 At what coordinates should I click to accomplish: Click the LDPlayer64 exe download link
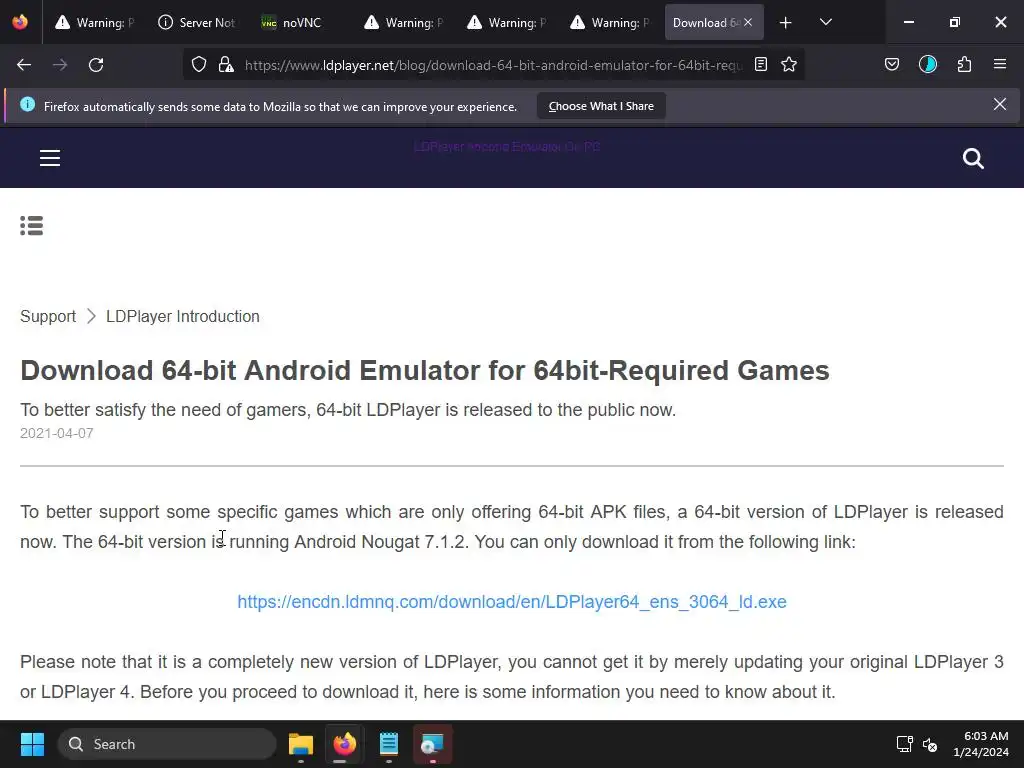click(x=511, y=601)
